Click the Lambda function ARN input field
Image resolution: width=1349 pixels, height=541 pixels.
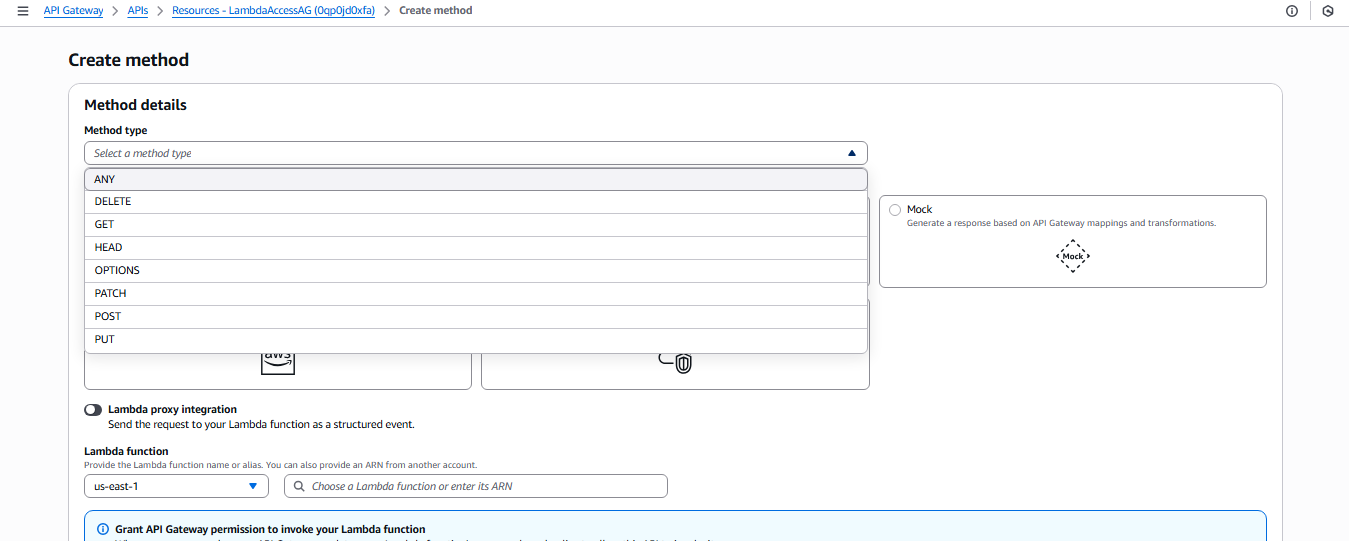[x=476, y=486]
